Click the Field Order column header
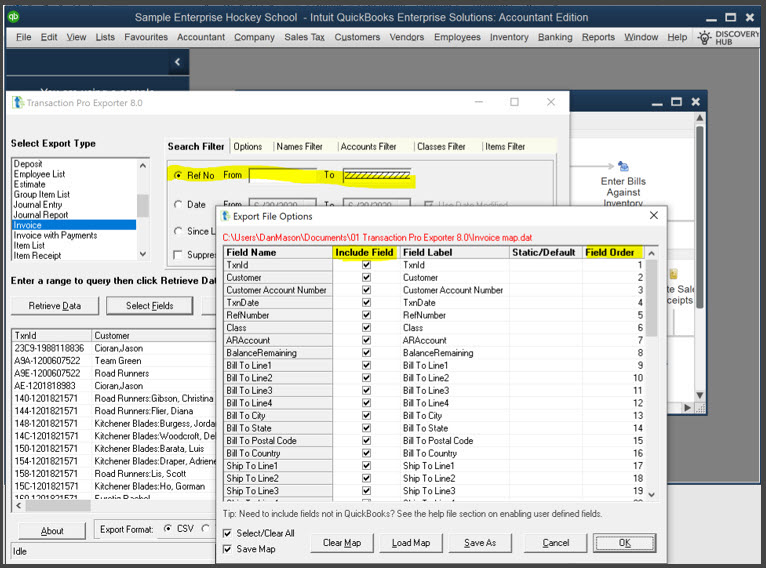This screenshot has height=568, width=766. [x=613, y=252]
